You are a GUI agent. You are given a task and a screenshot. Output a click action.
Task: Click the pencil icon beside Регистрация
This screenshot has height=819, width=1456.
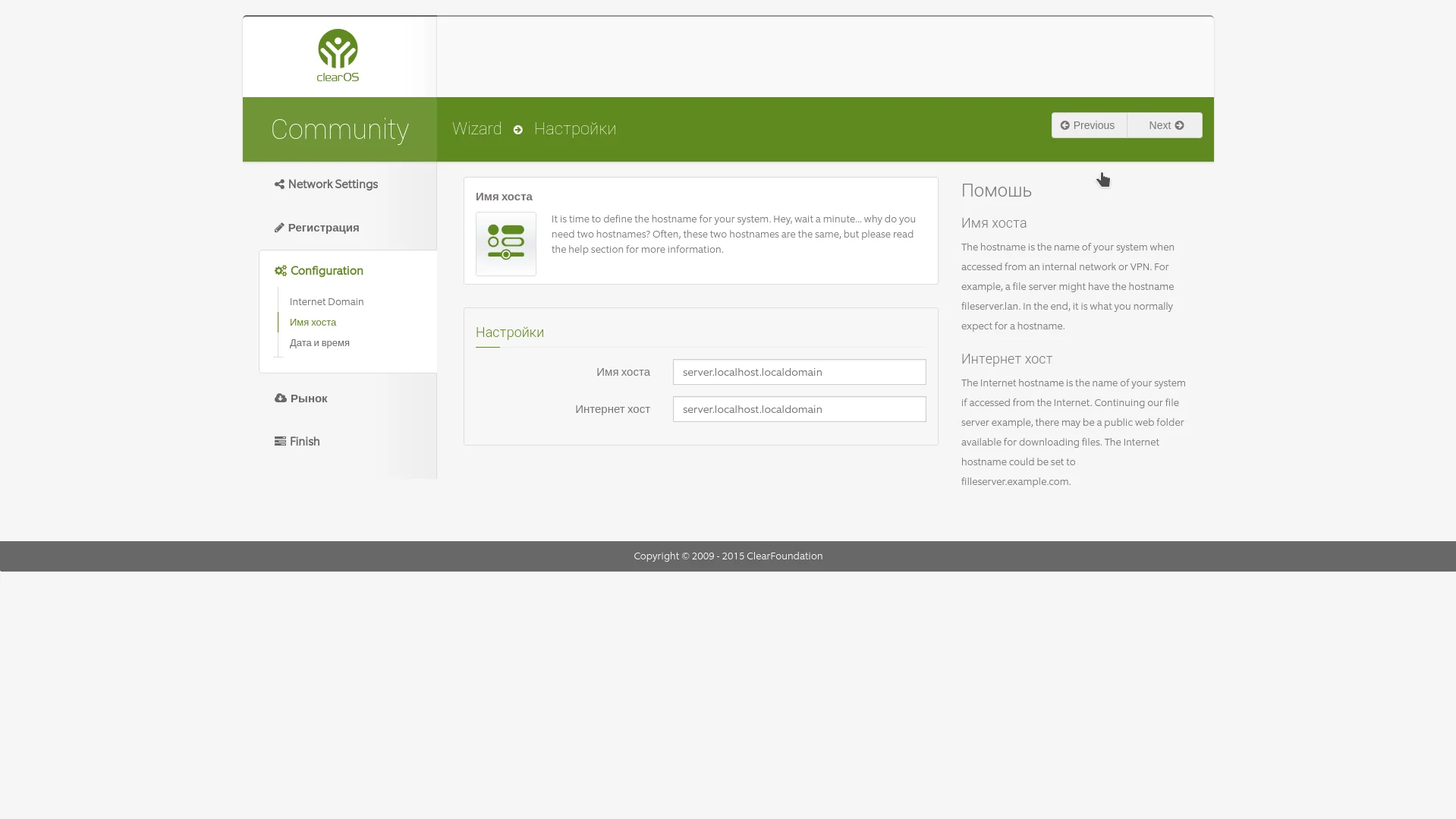click(279, 228)
